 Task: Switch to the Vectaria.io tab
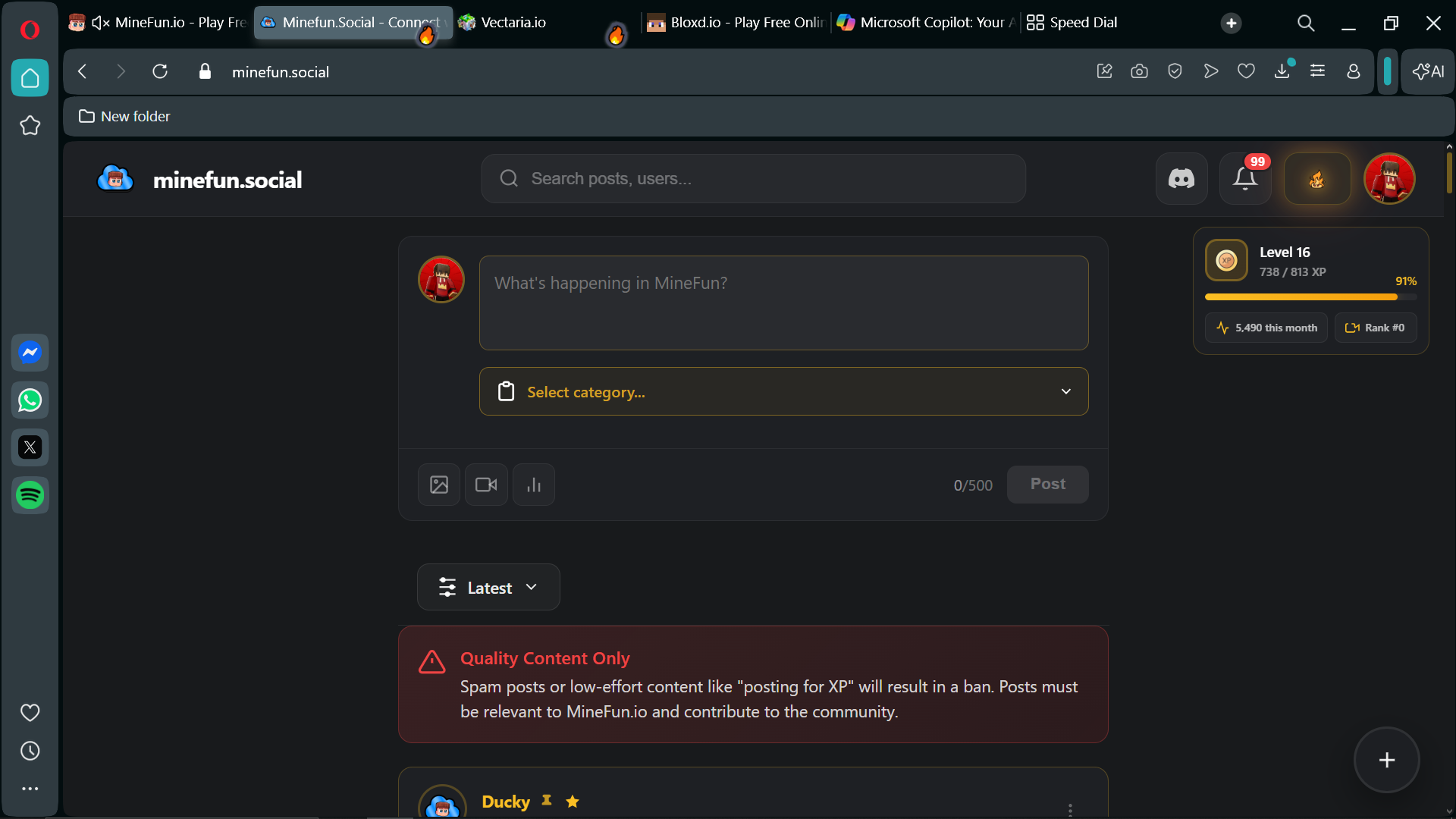pyautogui.click(x=513, y=23)
